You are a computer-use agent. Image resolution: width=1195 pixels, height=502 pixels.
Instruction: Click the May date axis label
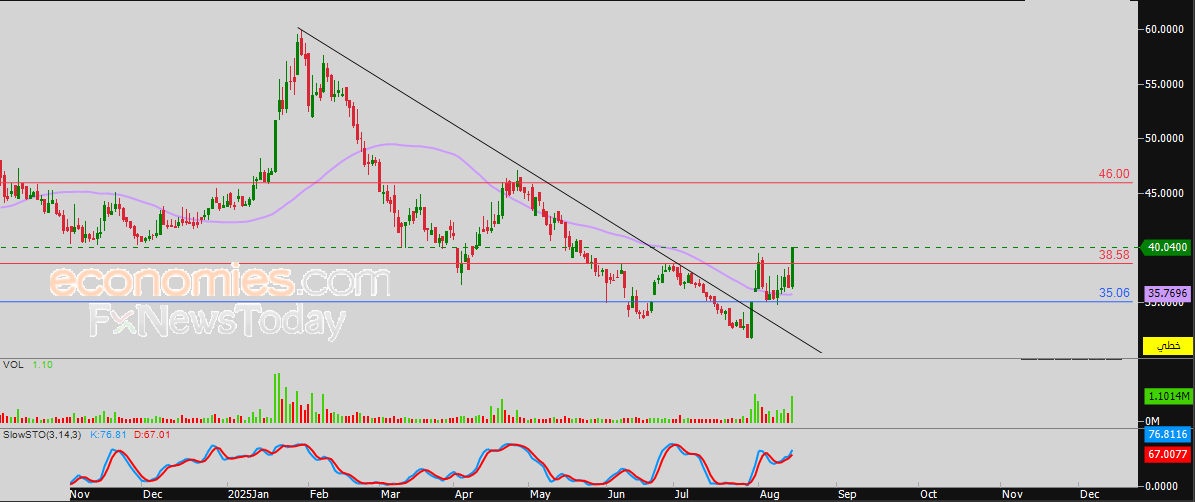540,494
